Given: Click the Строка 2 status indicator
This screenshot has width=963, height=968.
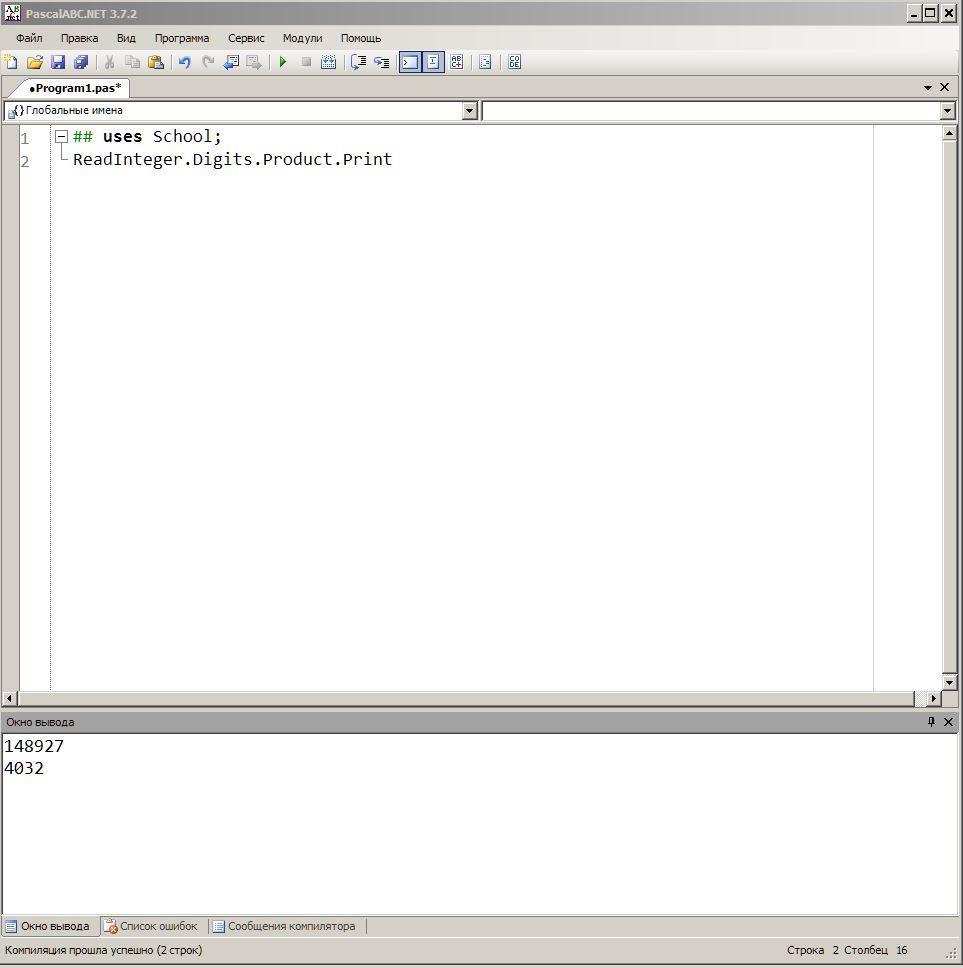Looking at the screenshot, I should pos(813,950).
